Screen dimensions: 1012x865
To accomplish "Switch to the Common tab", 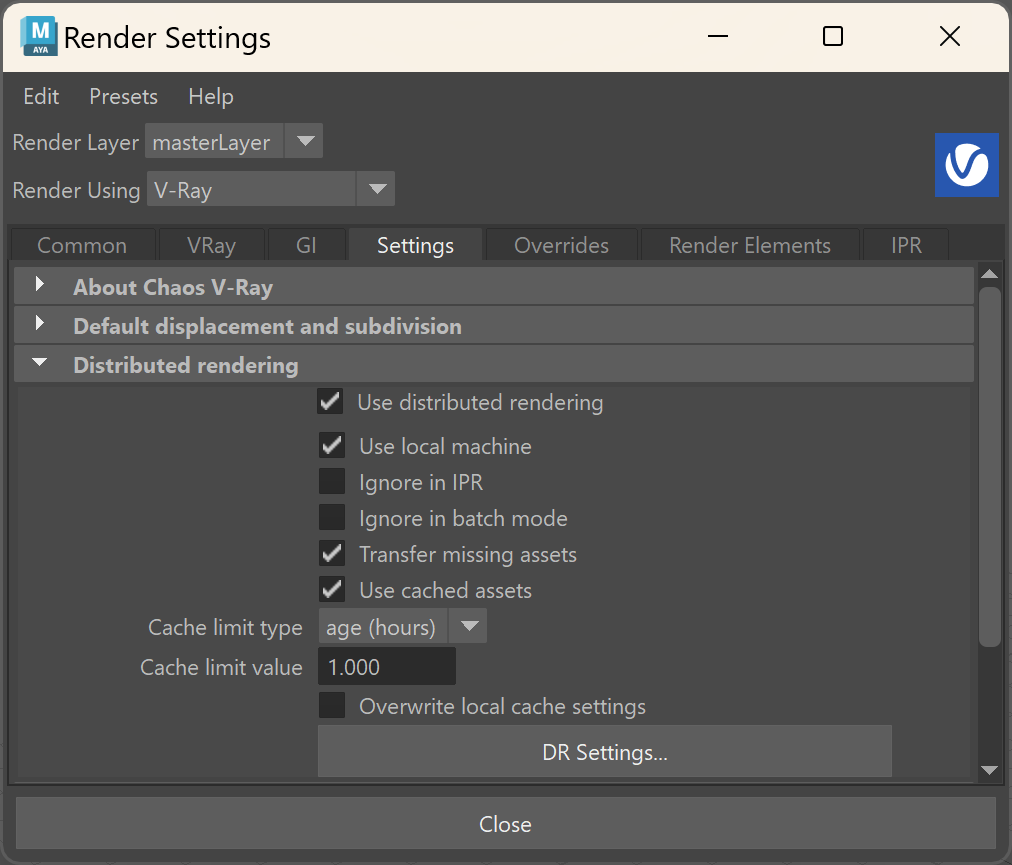I will tap(82, 245).
